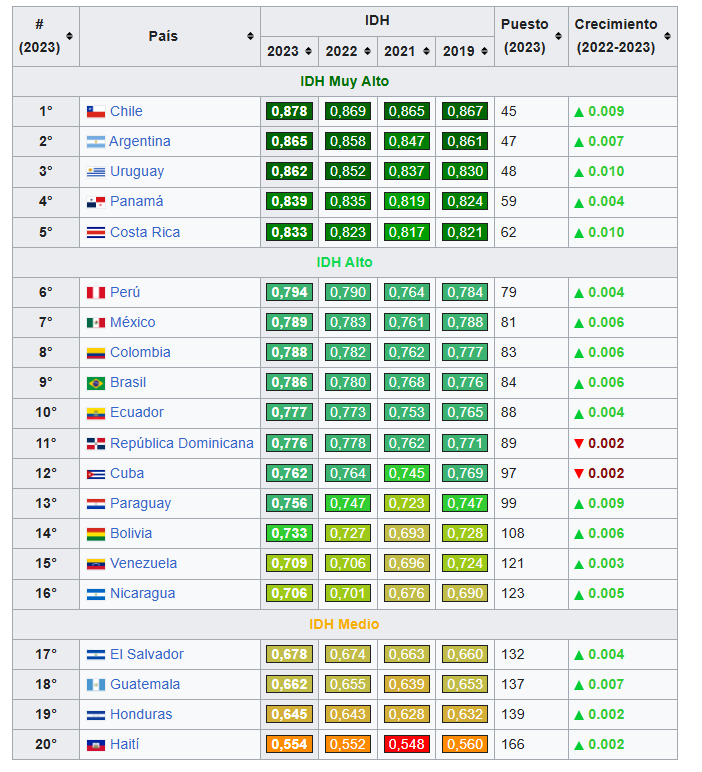
Task: Click the Panamá flag icon
Action: coord(96,202)
